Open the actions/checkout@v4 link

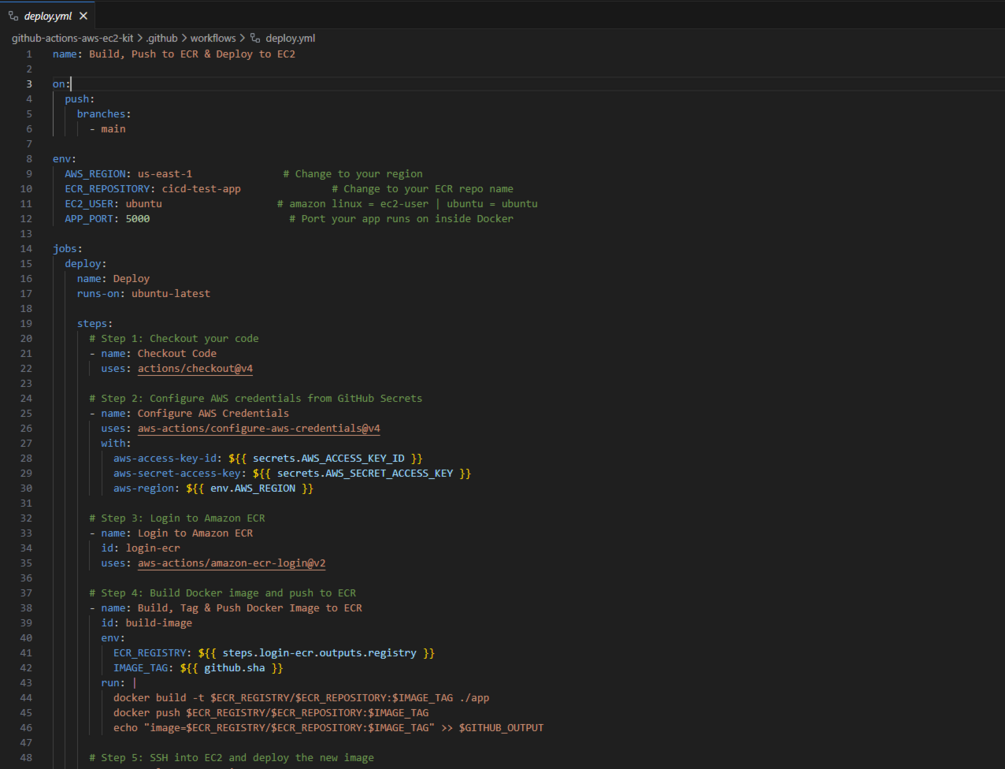click(195, 368)
